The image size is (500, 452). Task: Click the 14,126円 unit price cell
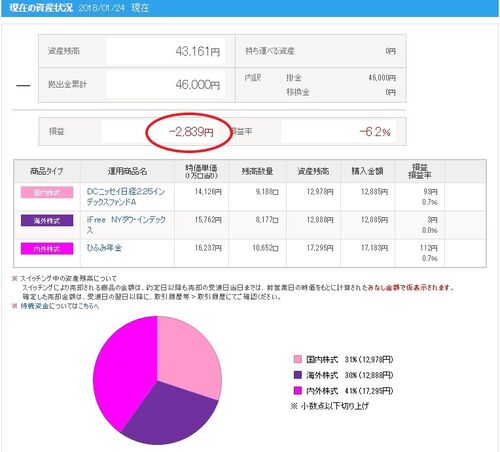pos(208,192)
